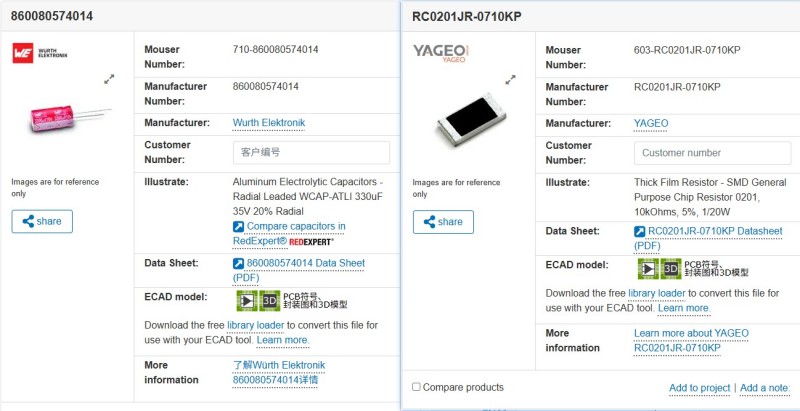Click the capacitor ECAD model icon
Image resolution: width=800 pixels, height=411 pixels.
pyautogui.click(x=257, y=300)
